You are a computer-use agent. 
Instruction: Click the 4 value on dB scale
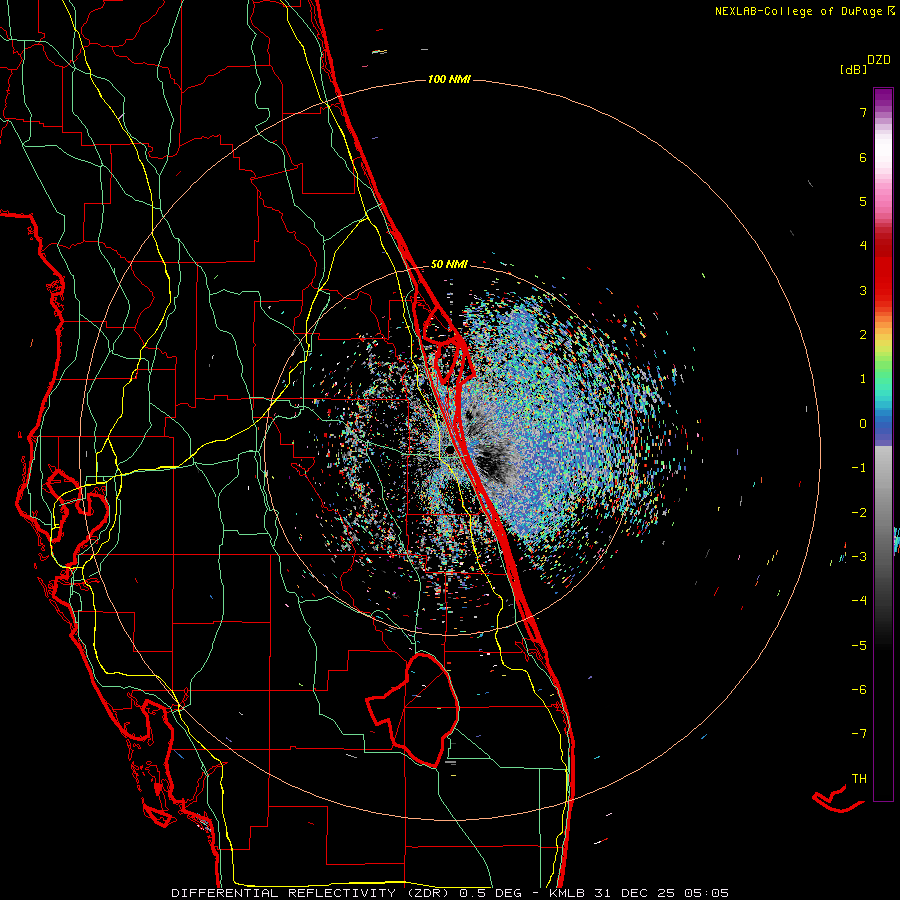[x=863, y=246]
